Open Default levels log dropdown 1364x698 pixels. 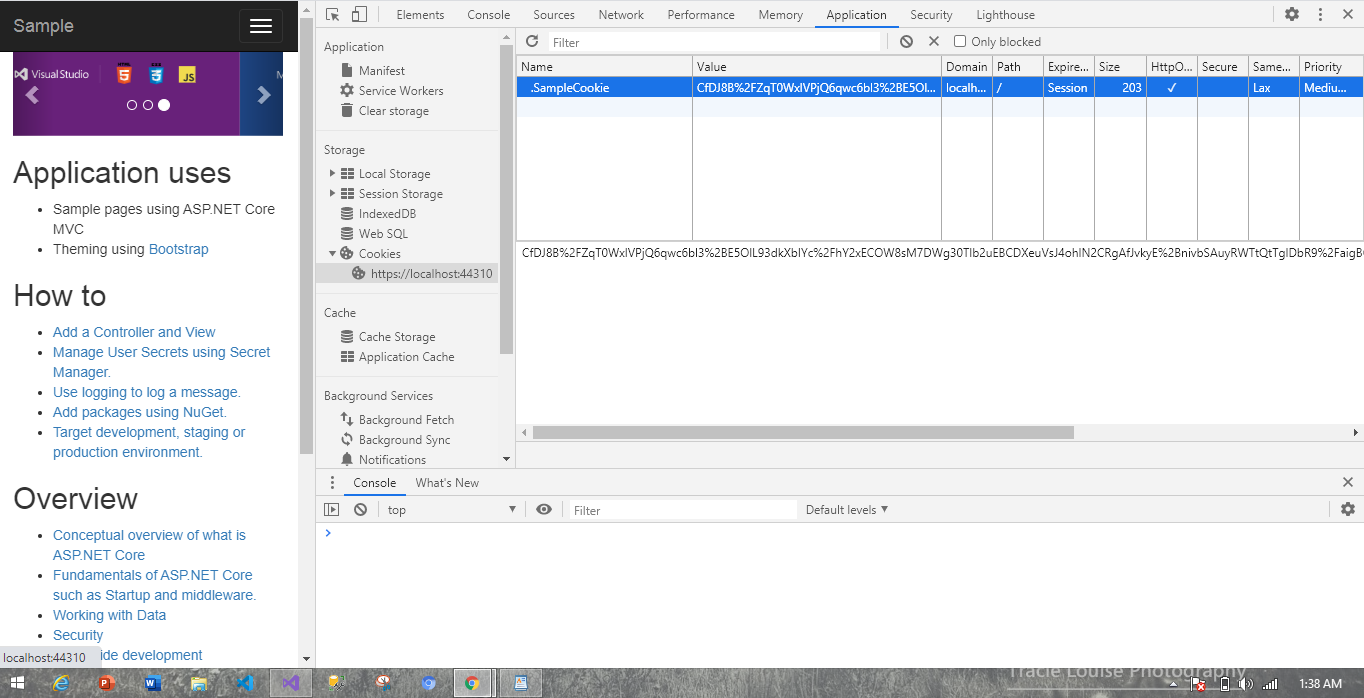tap(847, 510)
